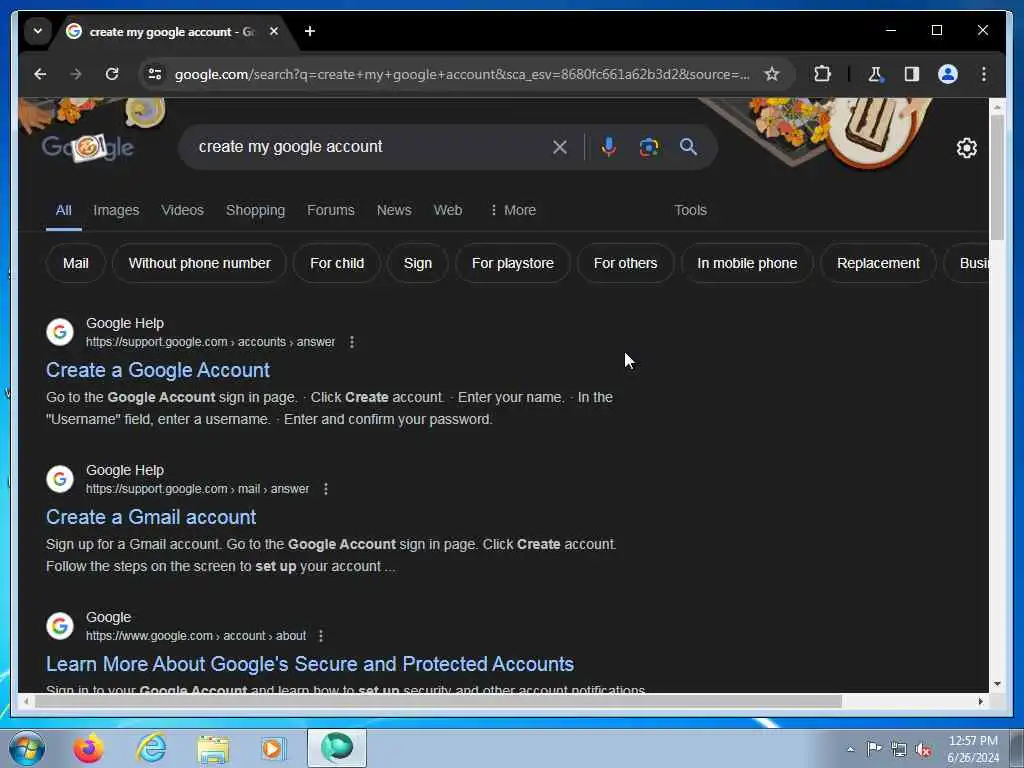Viewport: 1024px width, 768px height.
Task: Click the vertical page scrollbar
Action: pyautogui.click(x=997, y=178)
